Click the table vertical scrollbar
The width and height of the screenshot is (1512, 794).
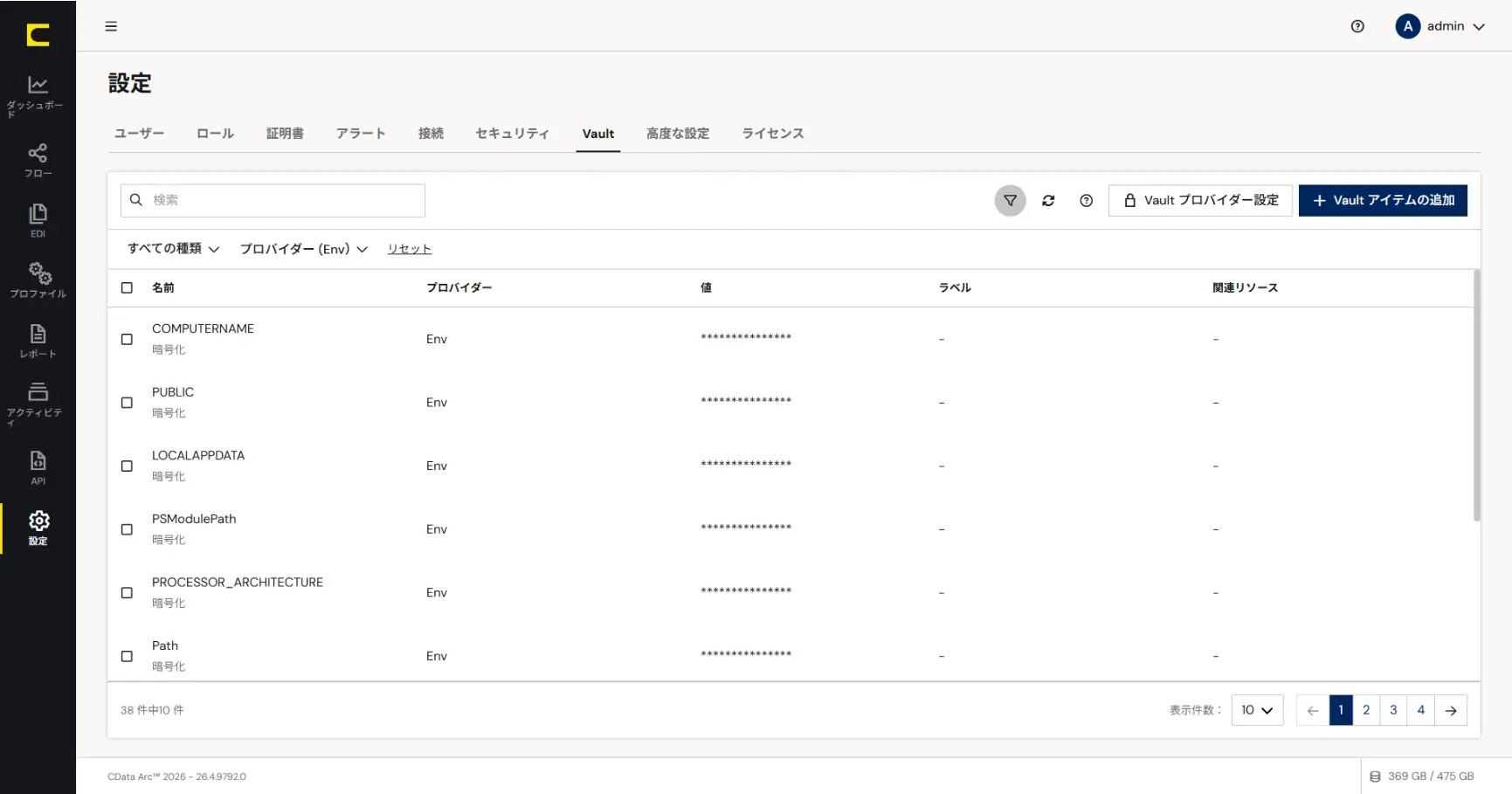(x=1476, y=396)
